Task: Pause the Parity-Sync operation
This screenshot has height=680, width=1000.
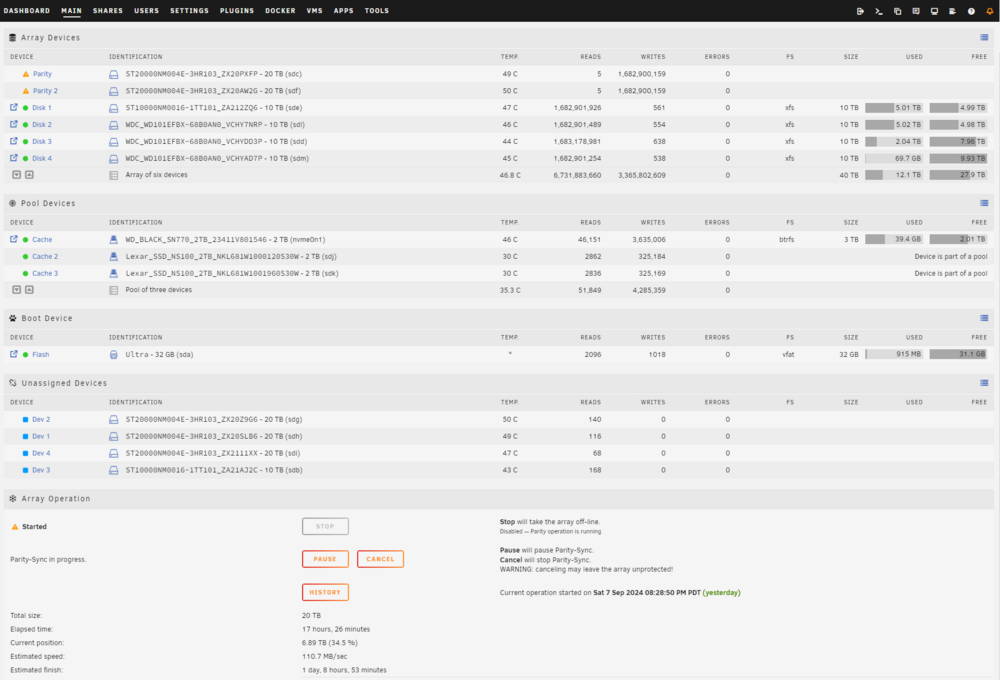Action: 325,559
